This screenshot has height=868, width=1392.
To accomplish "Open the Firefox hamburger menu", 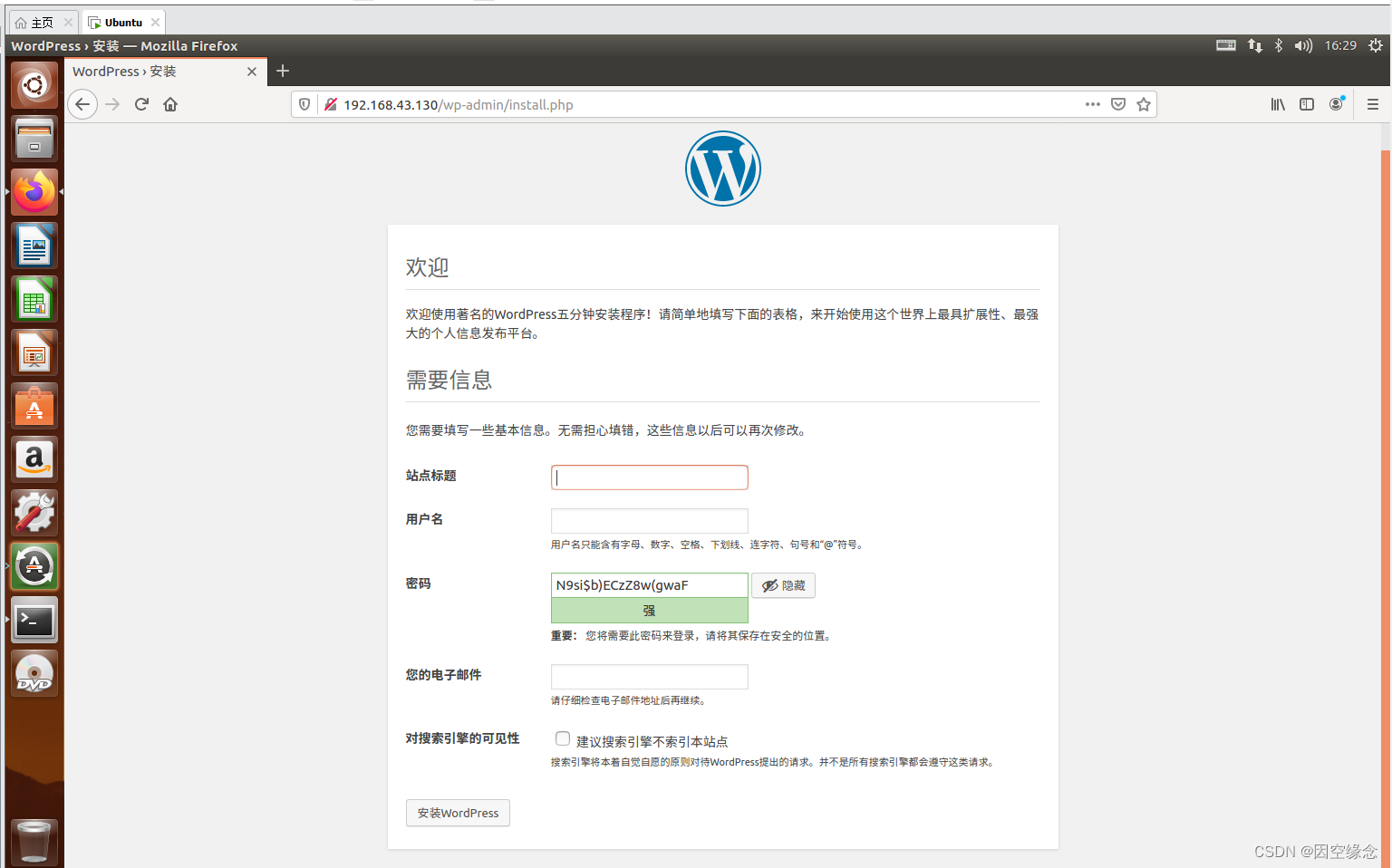I will tap(1372, 104).
